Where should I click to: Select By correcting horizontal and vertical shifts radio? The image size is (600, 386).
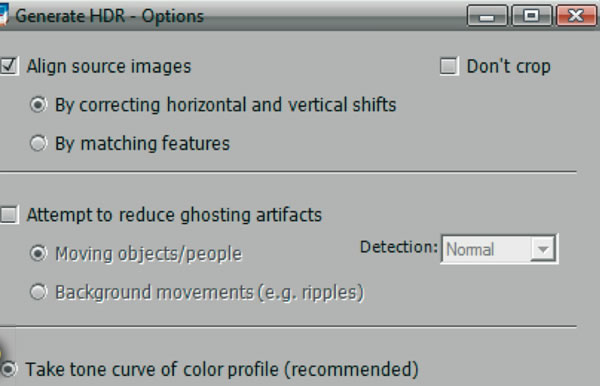pos(38,105)
